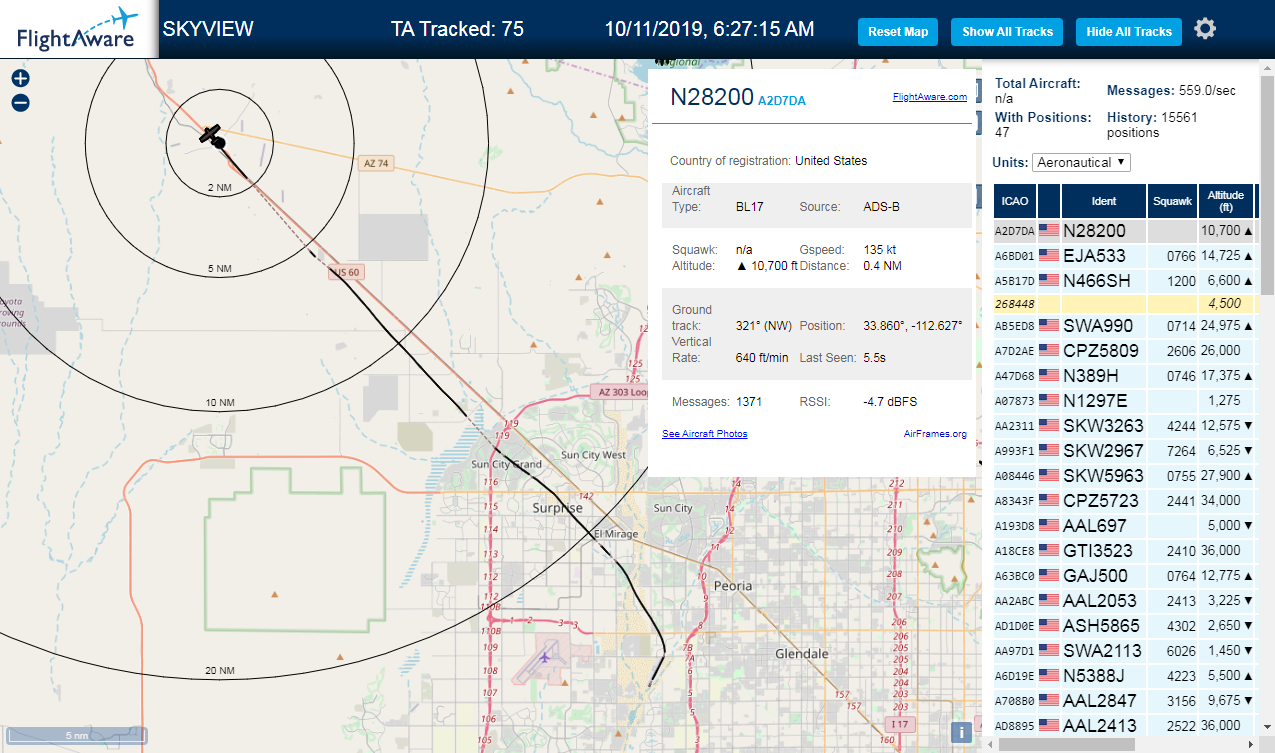Click the airport plane symbol on map
Viewport: 1275px width, 753px height.
(x=545, y=657)
